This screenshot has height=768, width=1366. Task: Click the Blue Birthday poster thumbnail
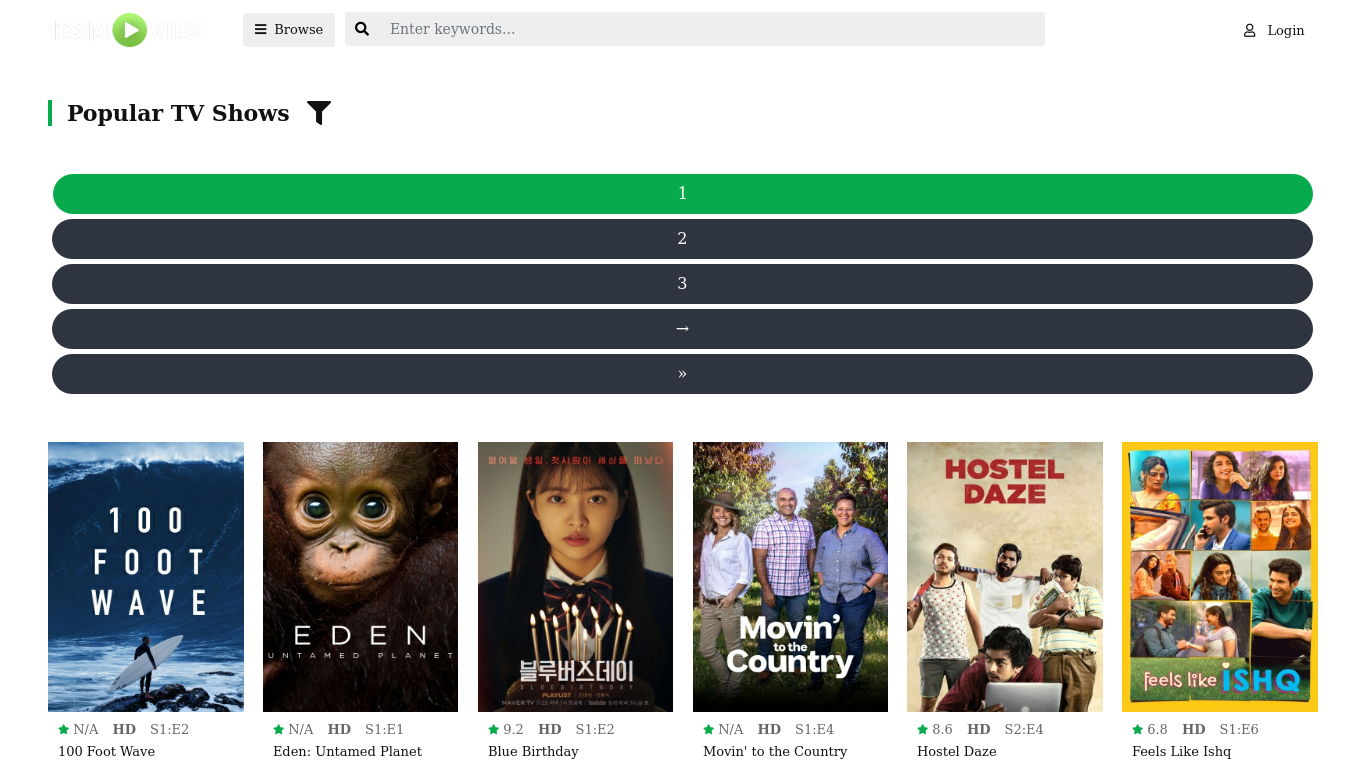575,577
